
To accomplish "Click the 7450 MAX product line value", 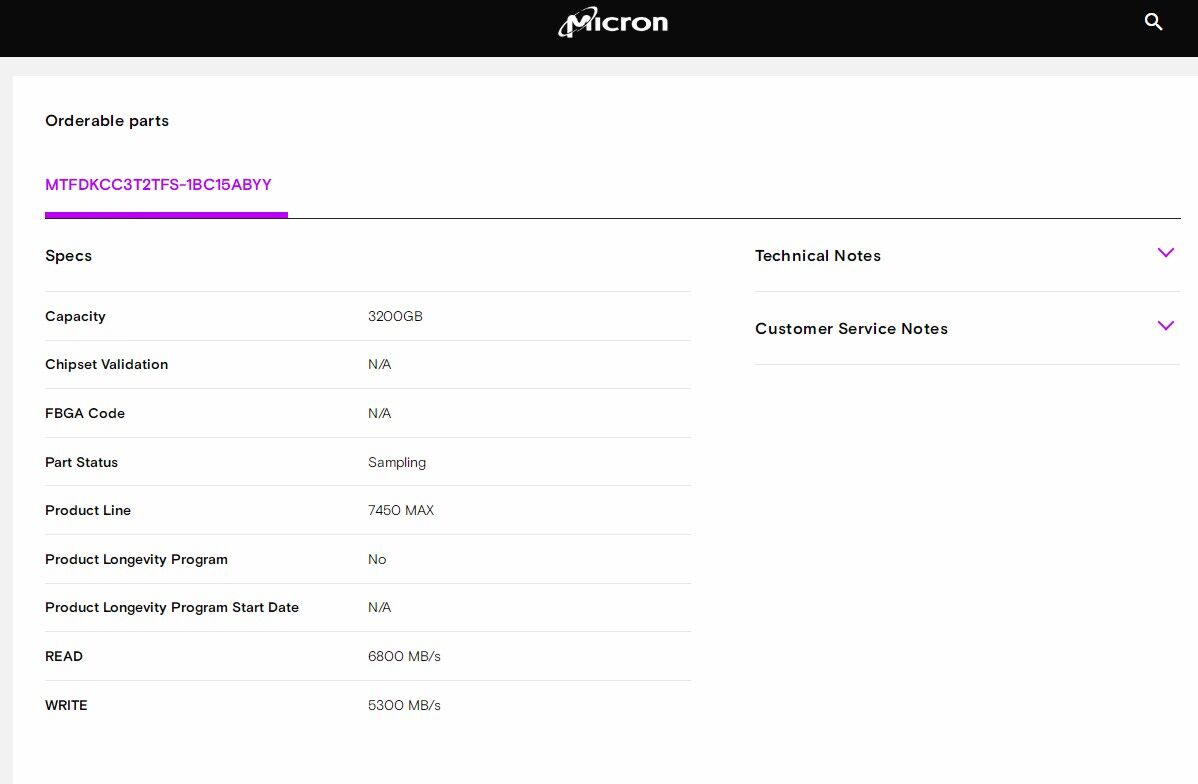I will click(401, 510).
